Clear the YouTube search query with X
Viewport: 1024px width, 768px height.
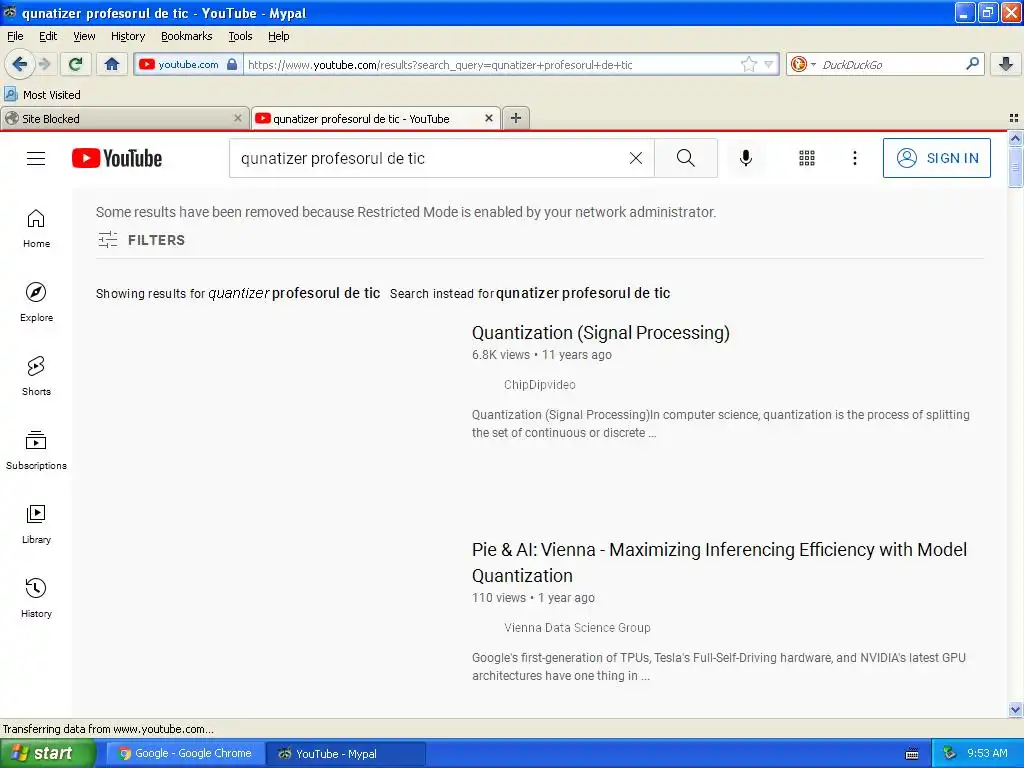tap(635, 158)
